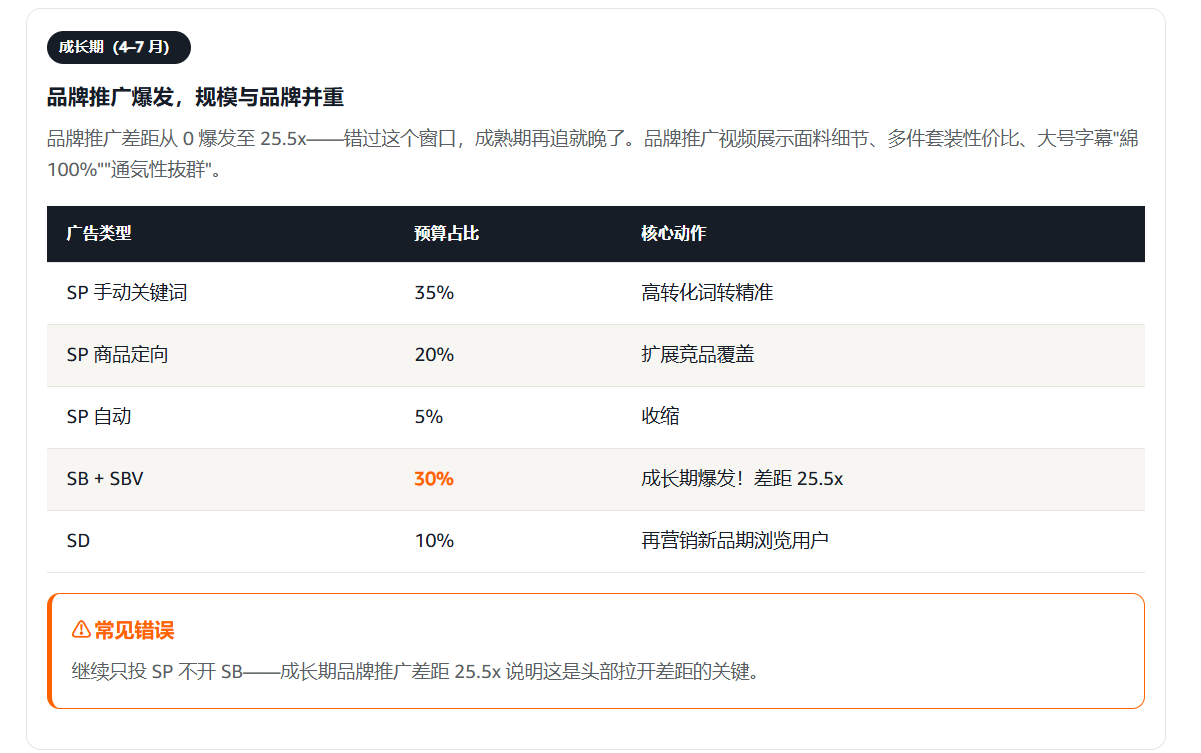Click the 广告类型 column header
This screenshot has height=753, width=1201.
pyautogui.click(x=99, y=233)
